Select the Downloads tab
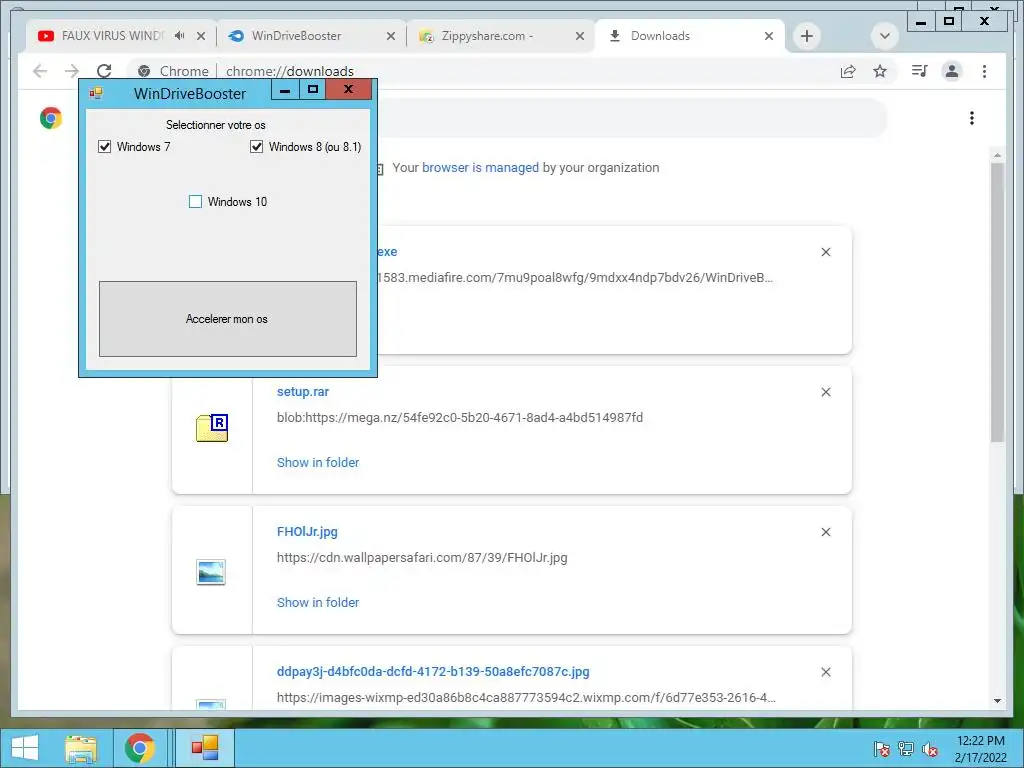This screenshot has height=768, width=1024. click(x=660, y=36)
